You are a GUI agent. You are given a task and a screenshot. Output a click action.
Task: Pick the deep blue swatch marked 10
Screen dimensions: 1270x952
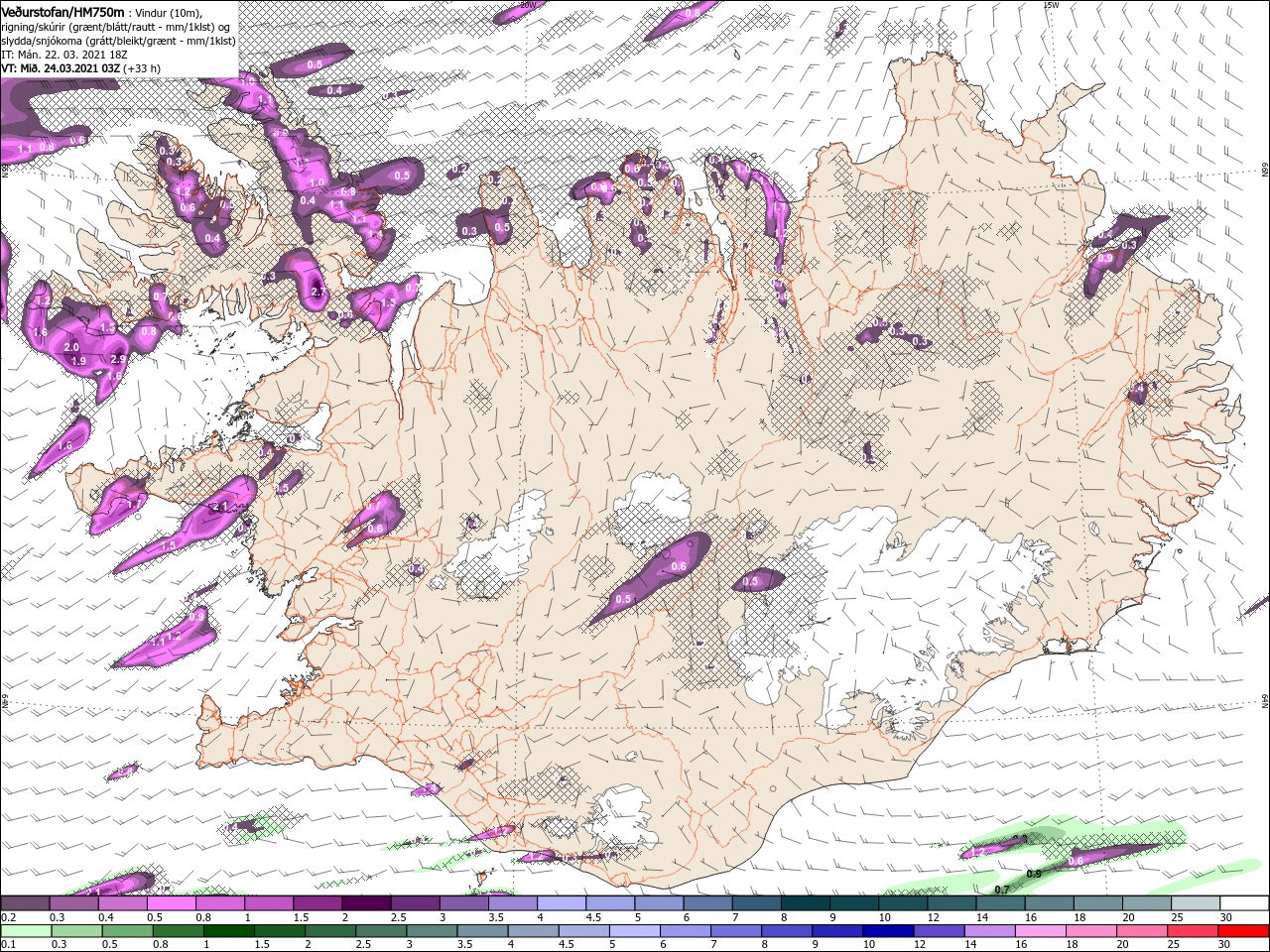click(887, 931)
